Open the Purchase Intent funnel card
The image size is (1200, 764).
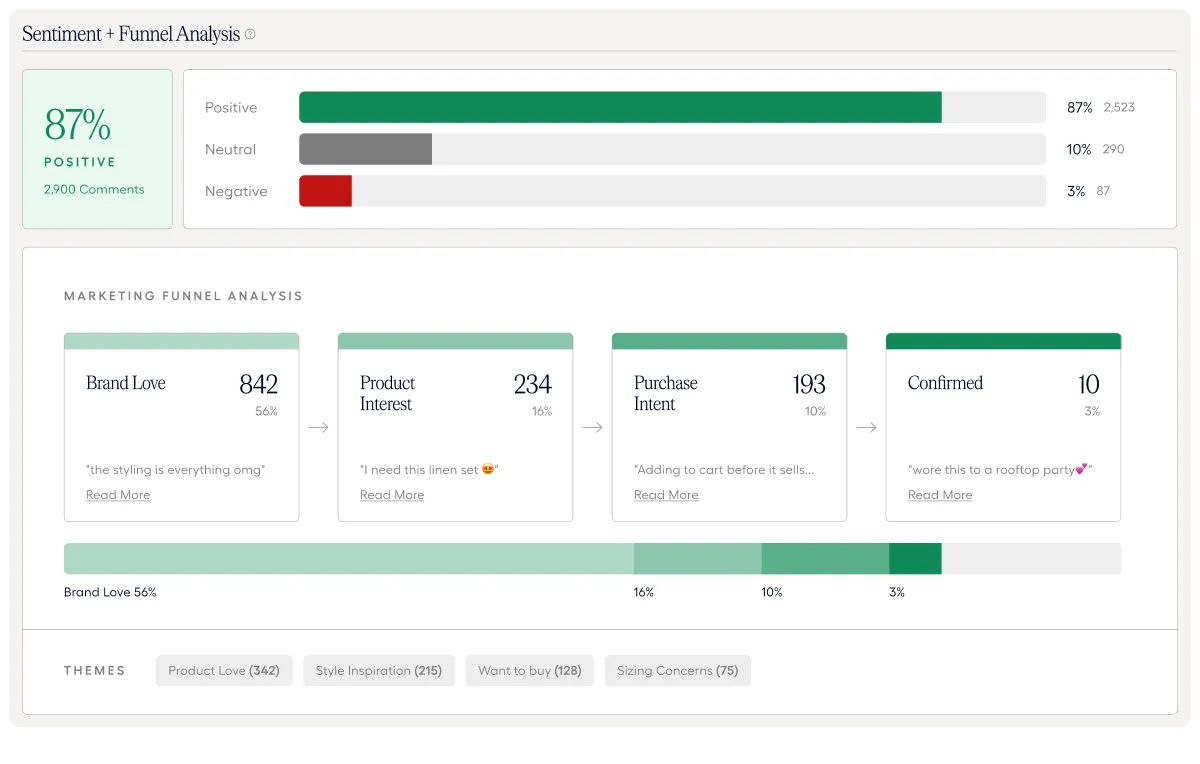pos(729,427)
